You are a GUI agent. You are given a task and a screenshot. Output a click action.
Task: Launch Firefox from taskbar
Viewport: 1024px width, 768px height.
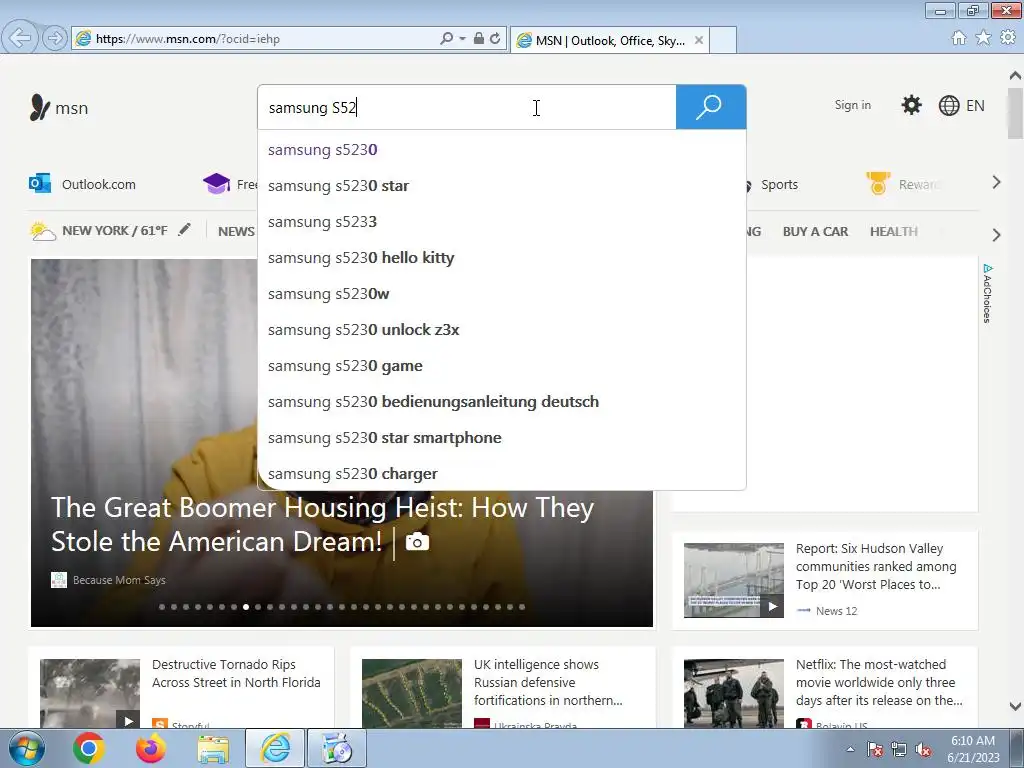[151, 748]
